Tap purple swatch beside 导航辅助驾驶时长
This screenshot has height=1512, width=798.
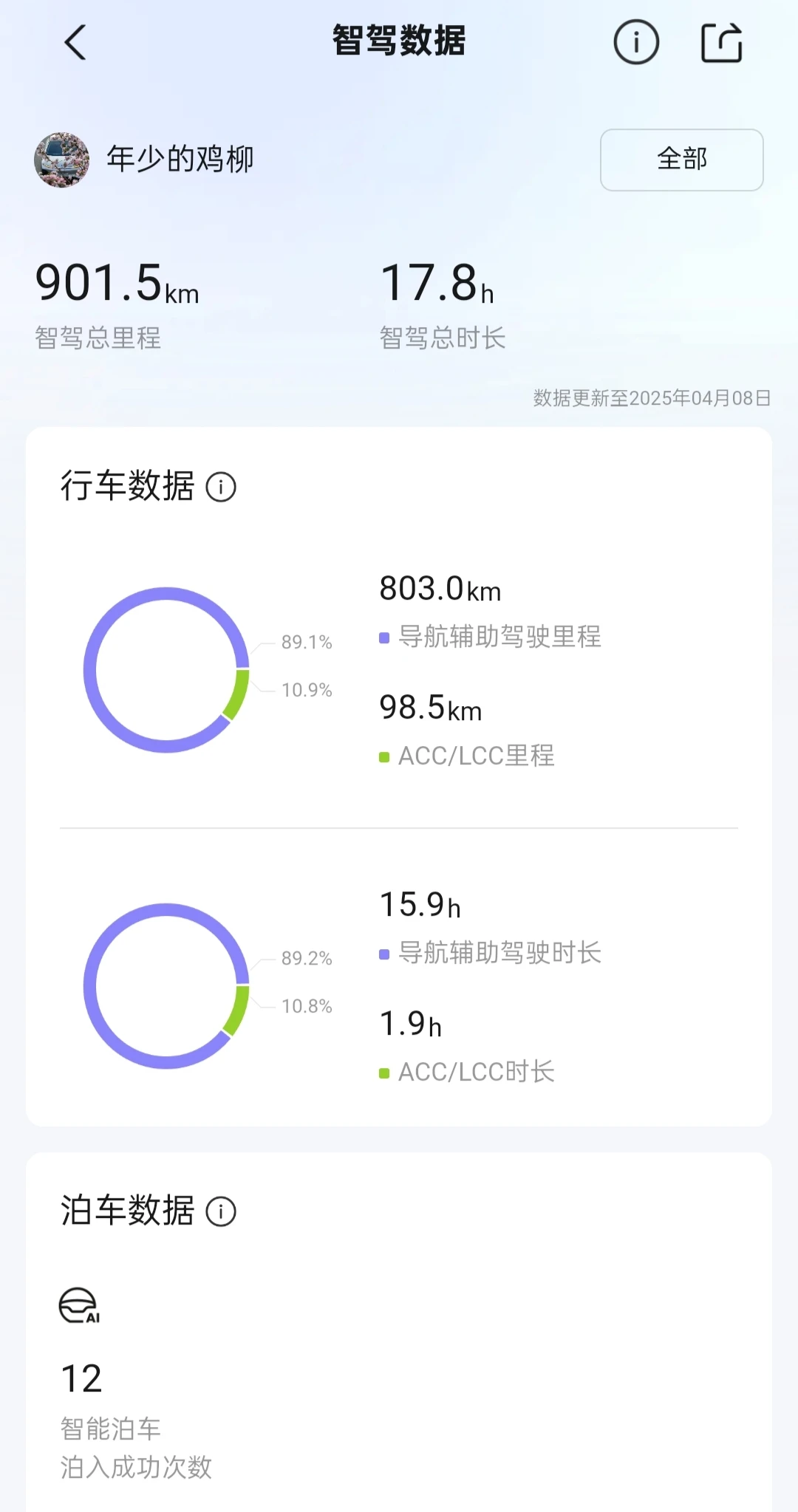[x=384, y=954]
